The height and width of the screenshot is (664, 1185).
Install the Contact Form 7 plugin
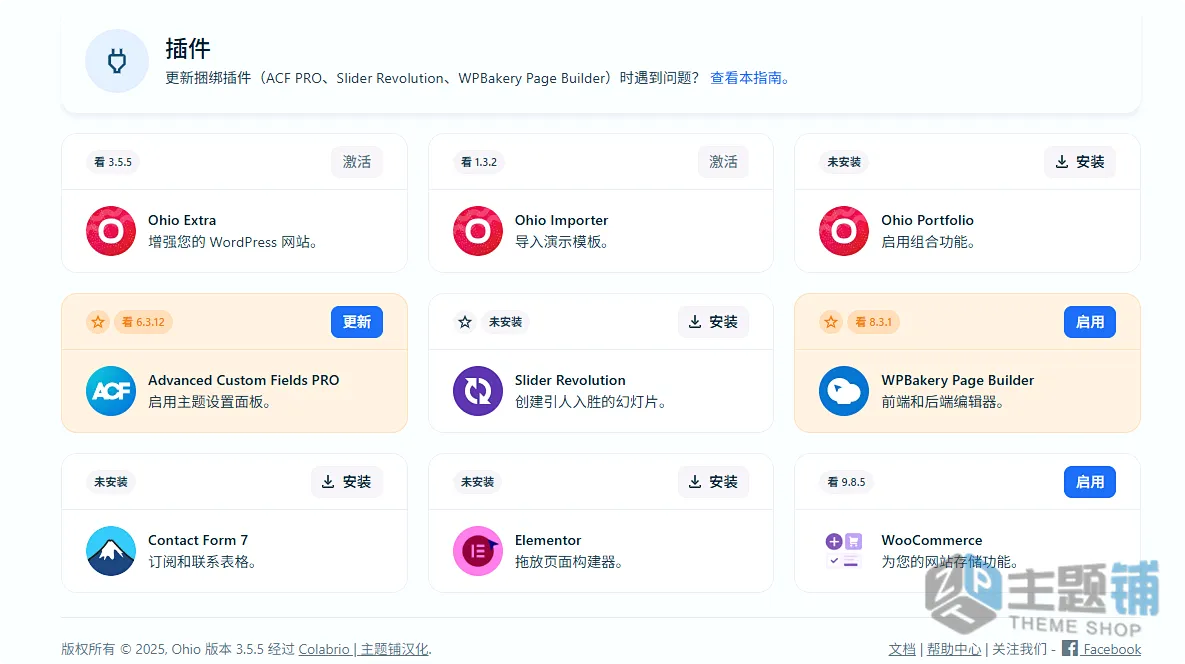coord(347,482)
